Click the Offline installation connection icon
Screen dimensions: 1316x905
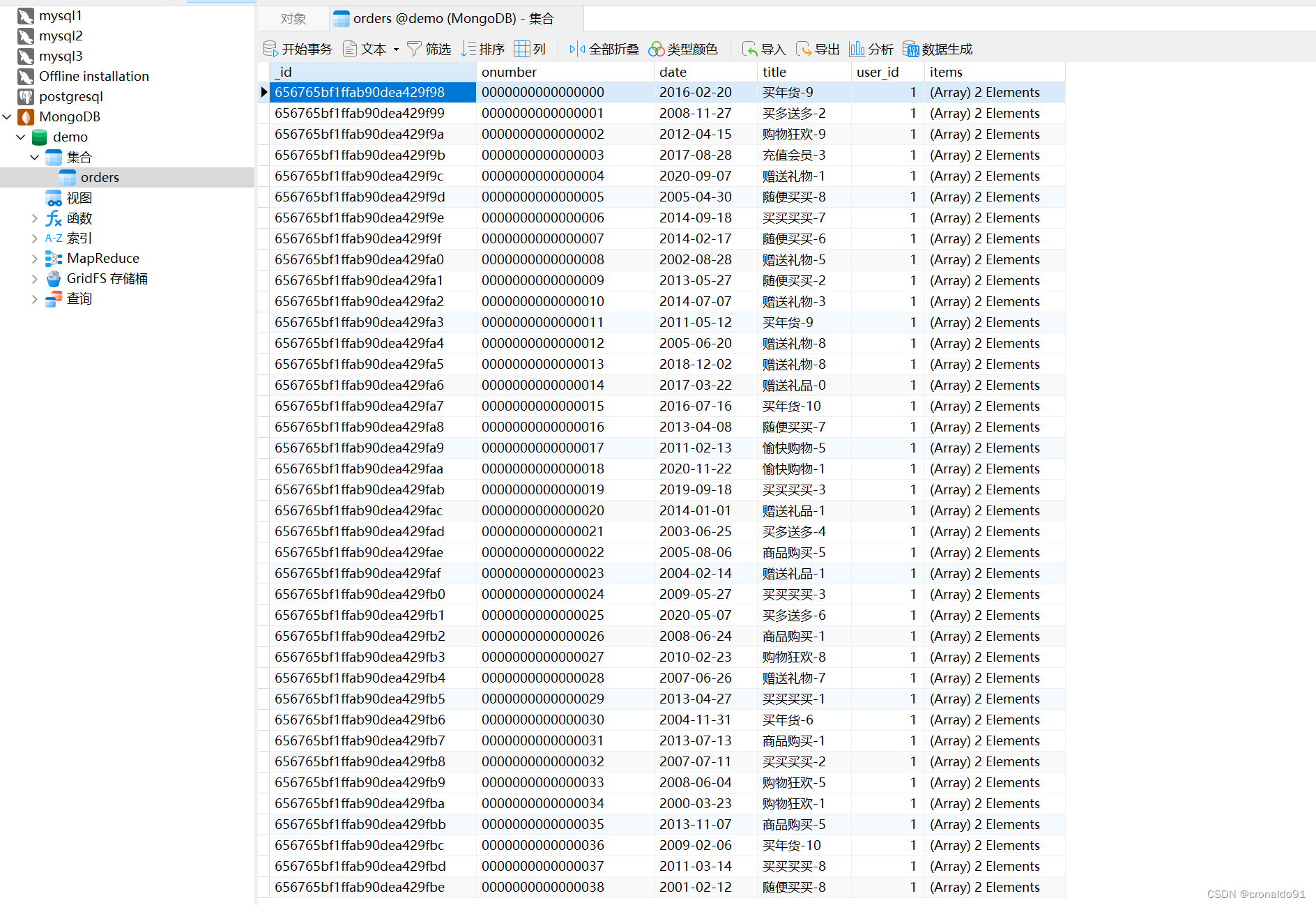tap(26, 76)
